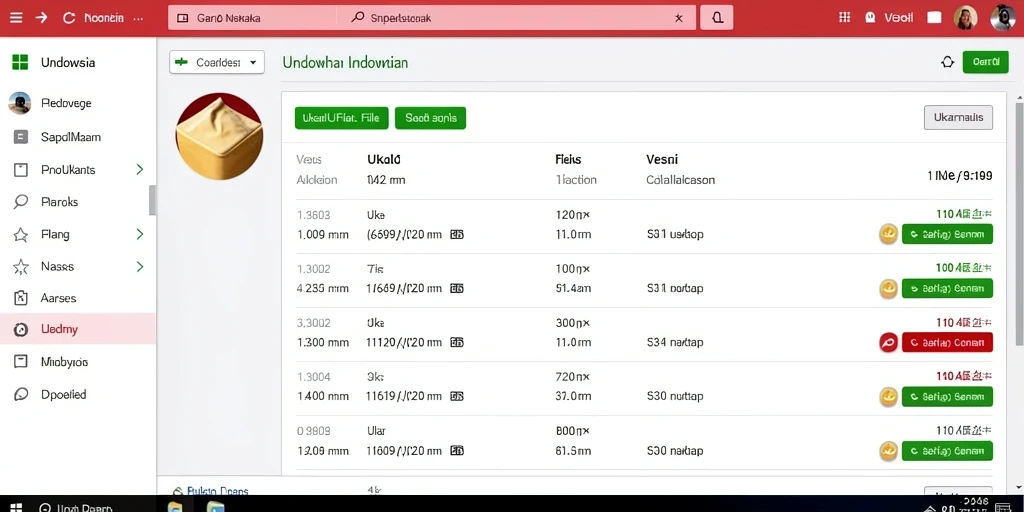Expand the Flang chevron
The height and width of the screenshot is (512, 1024).
139,234
